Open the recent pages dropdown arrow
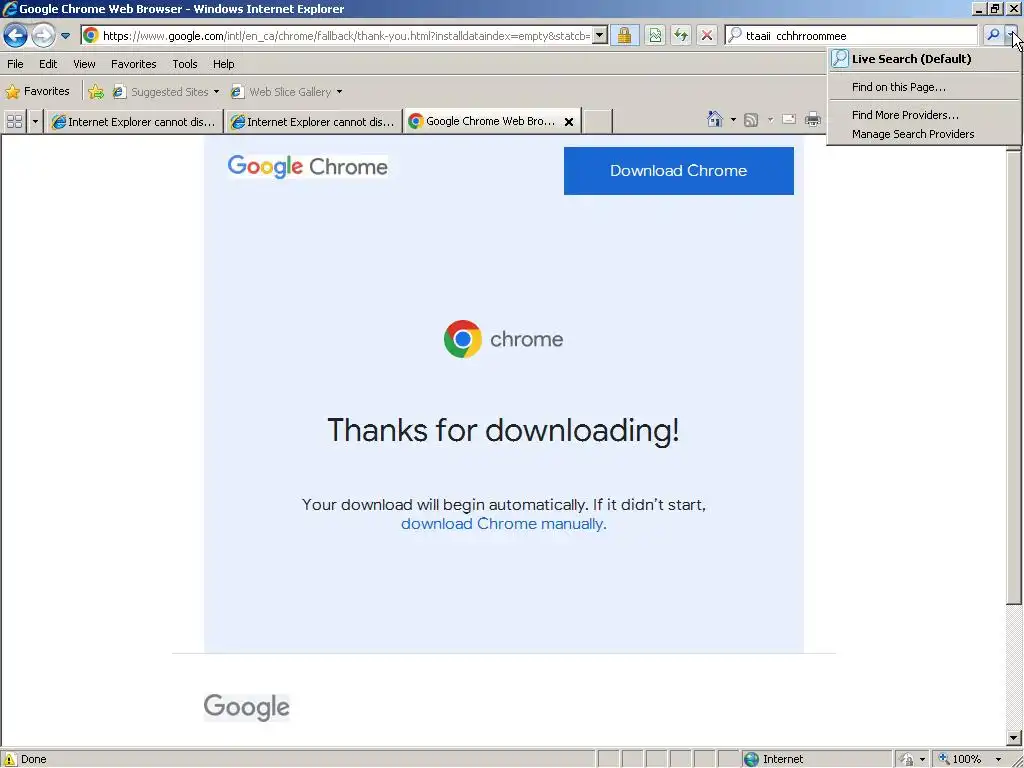Image resolution: width=1024 pixels, height=768 pixels. tap(65, 36)
